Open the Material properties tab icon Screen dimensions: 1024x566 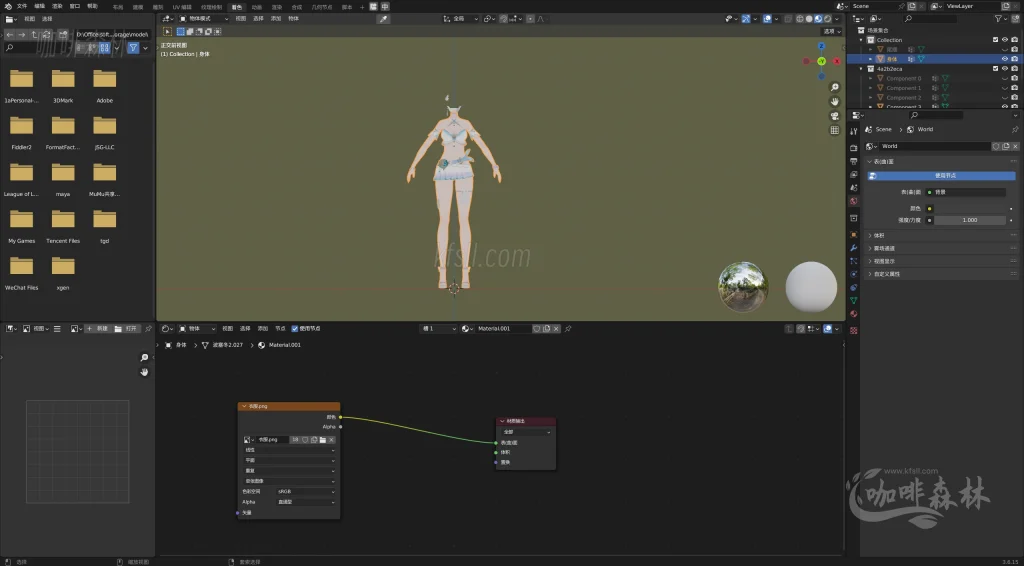854,314
